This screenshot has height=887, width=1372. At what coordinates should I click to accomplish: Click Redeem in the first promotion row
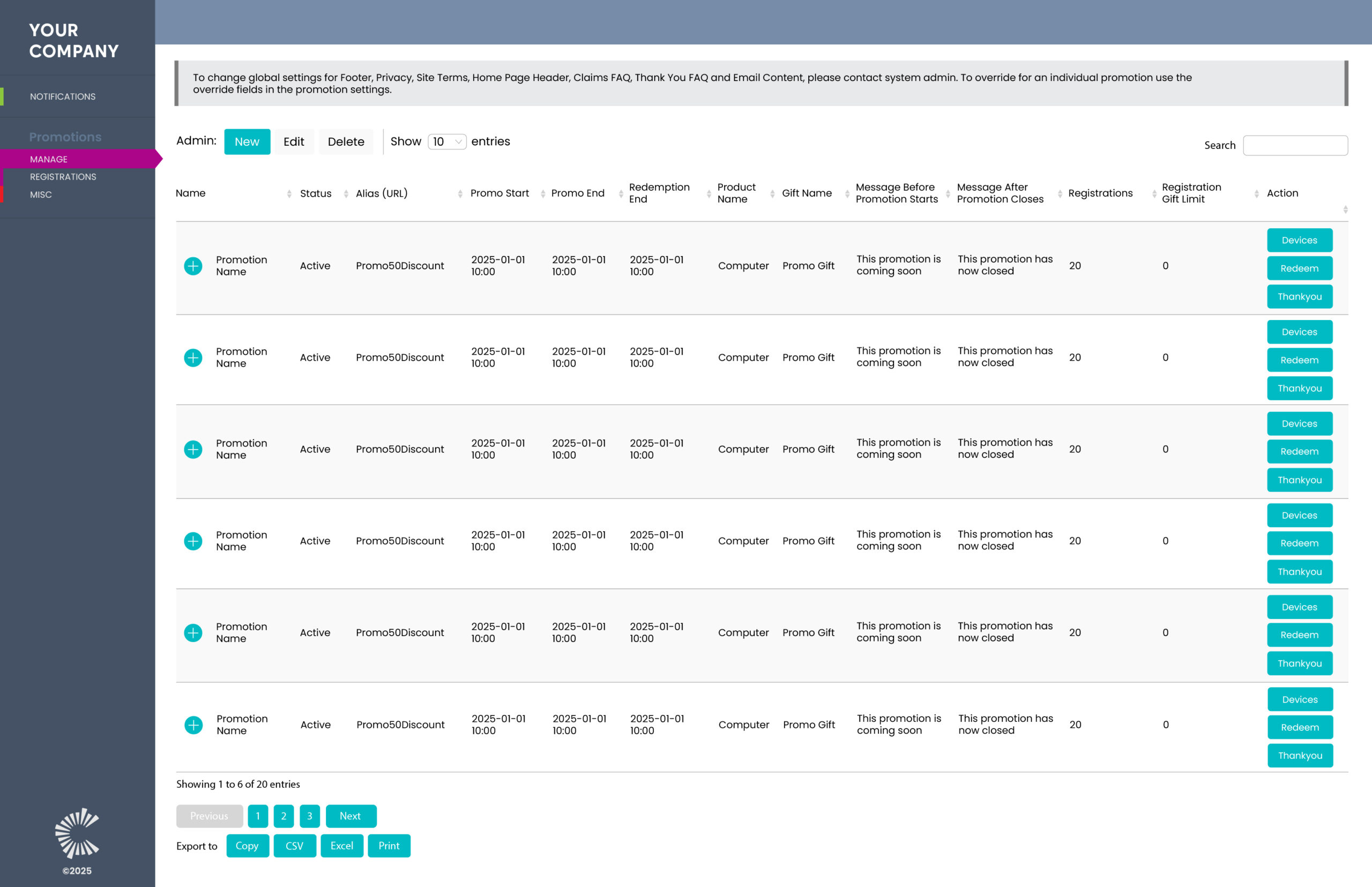click(1300, 269)
